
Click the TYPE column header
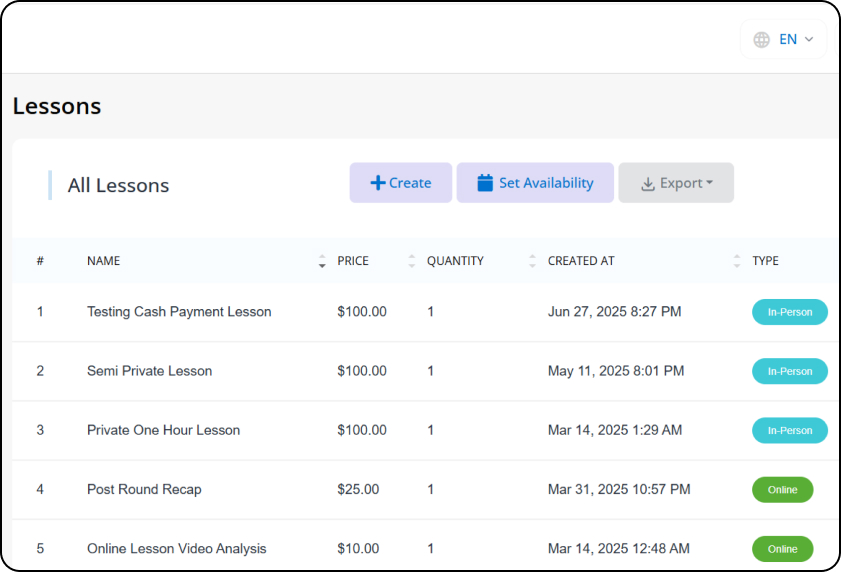[765, 261]
